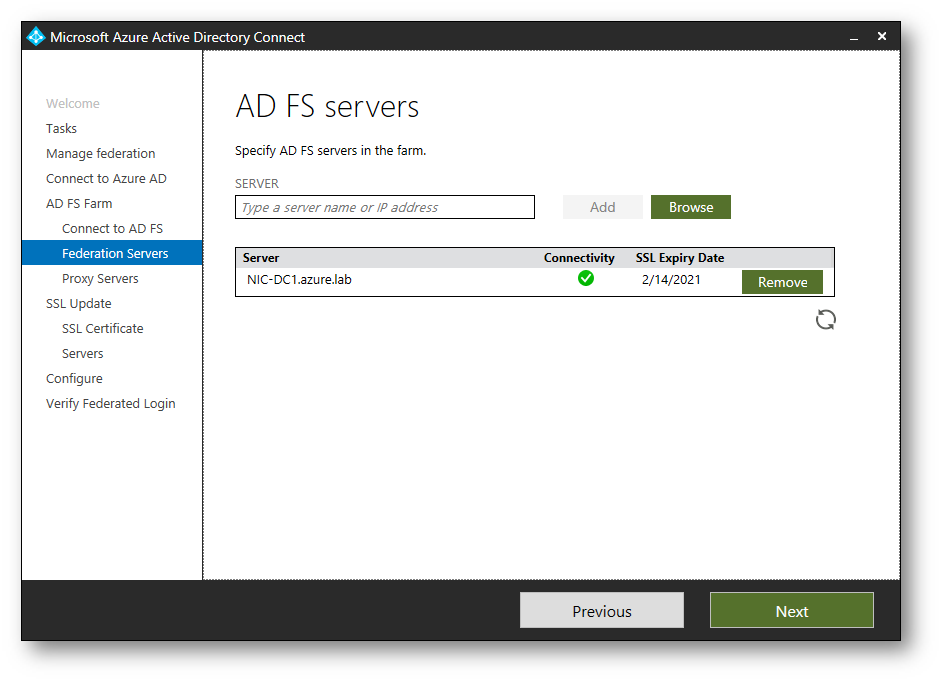
Task: Open the Proxy Servers substep
Action: point(100,278)
